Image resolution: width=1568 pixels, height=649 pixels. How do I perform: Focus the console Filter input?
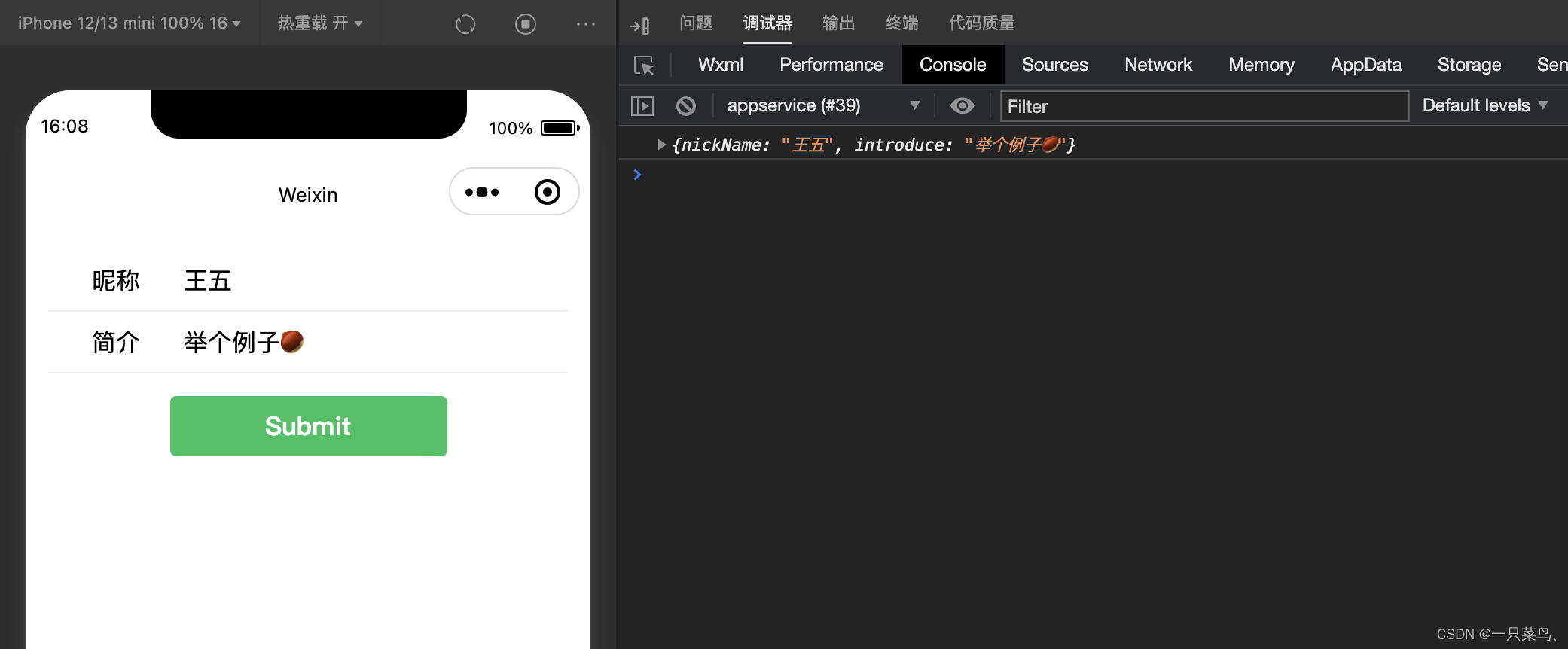tap(1204, 106)
